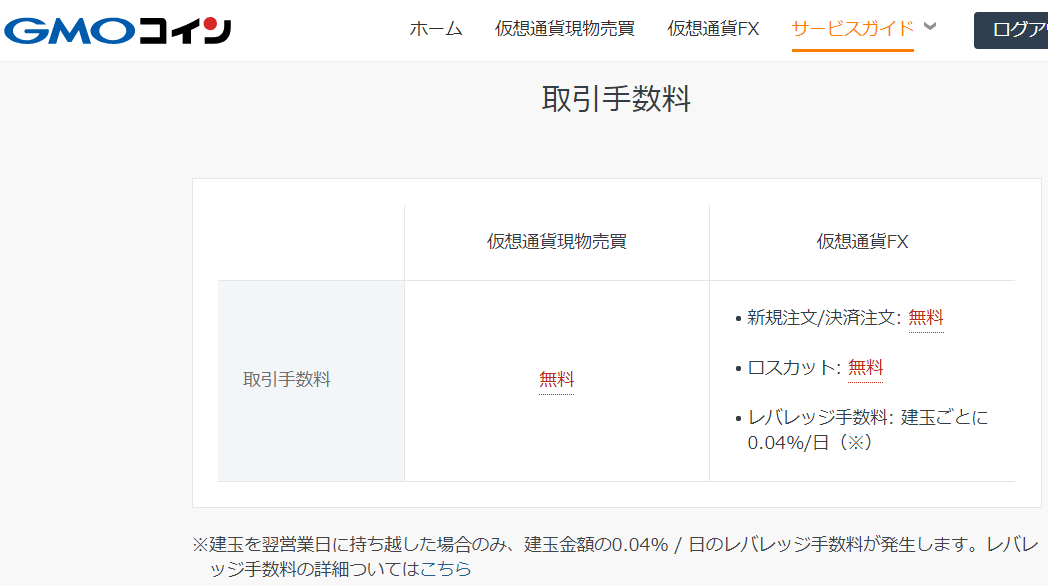Select the サービスガイド navigation item
This screenshot has width=1048, height=586.
point(852,29)
